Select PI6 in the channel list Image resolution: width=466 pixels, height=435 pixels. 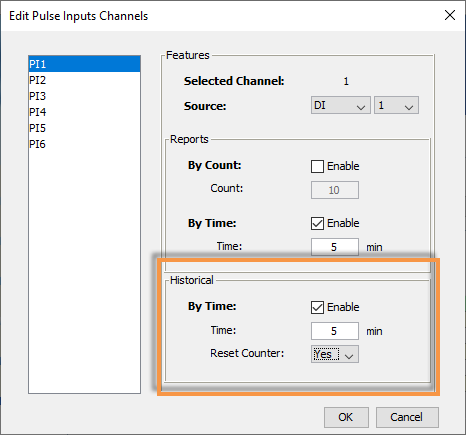coord(84,144)
